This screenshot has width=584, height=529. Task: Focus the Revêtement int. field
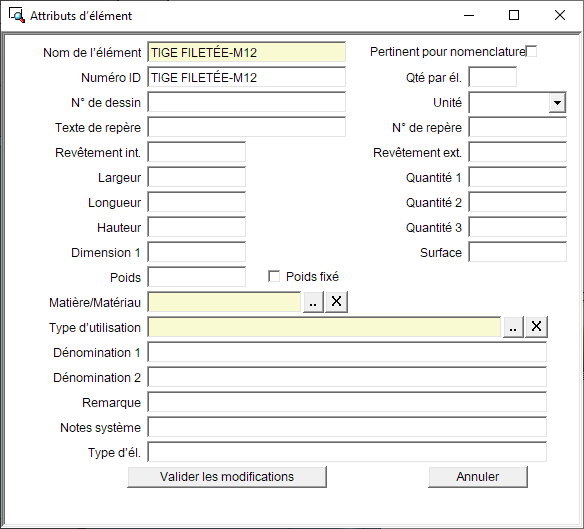pyautogui.click(x=197, y=152)
